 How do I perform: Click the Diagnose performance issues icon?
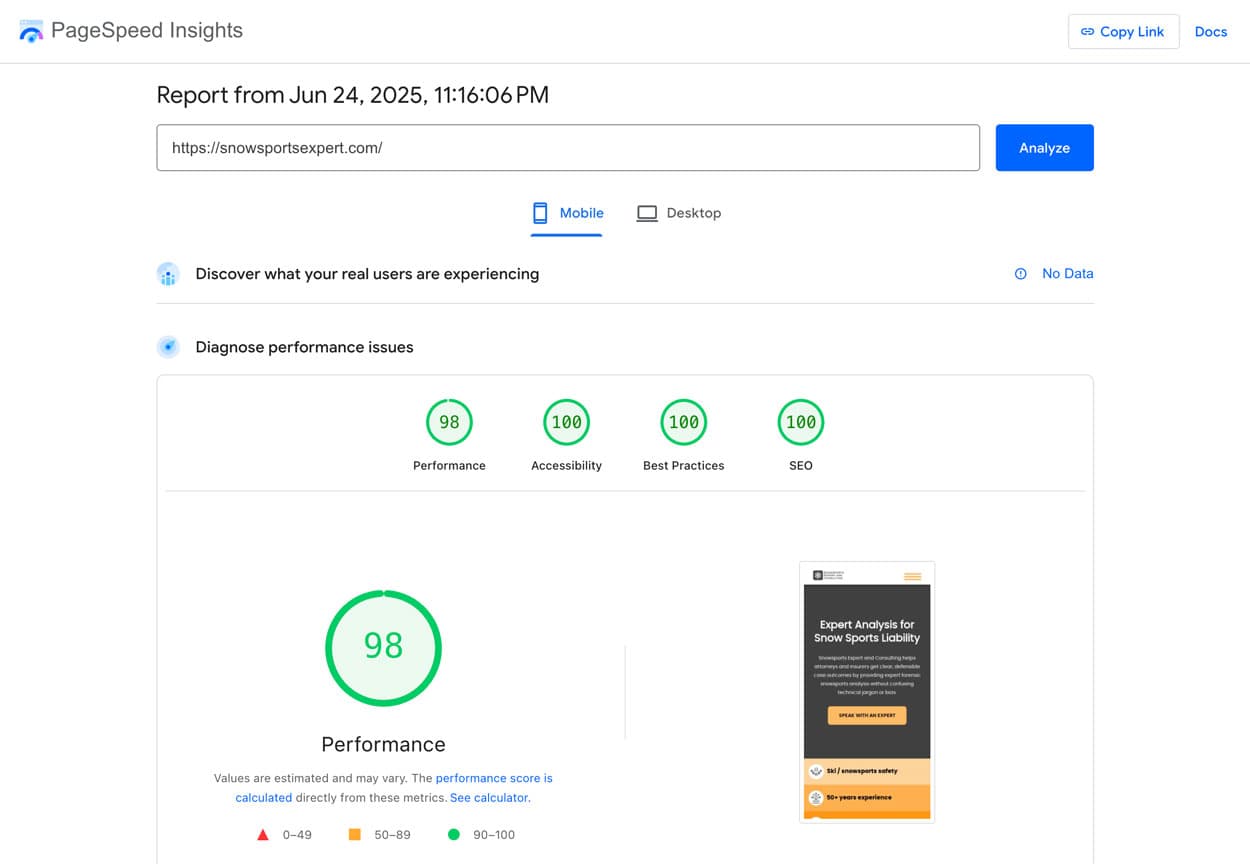[x=168, y=347]
